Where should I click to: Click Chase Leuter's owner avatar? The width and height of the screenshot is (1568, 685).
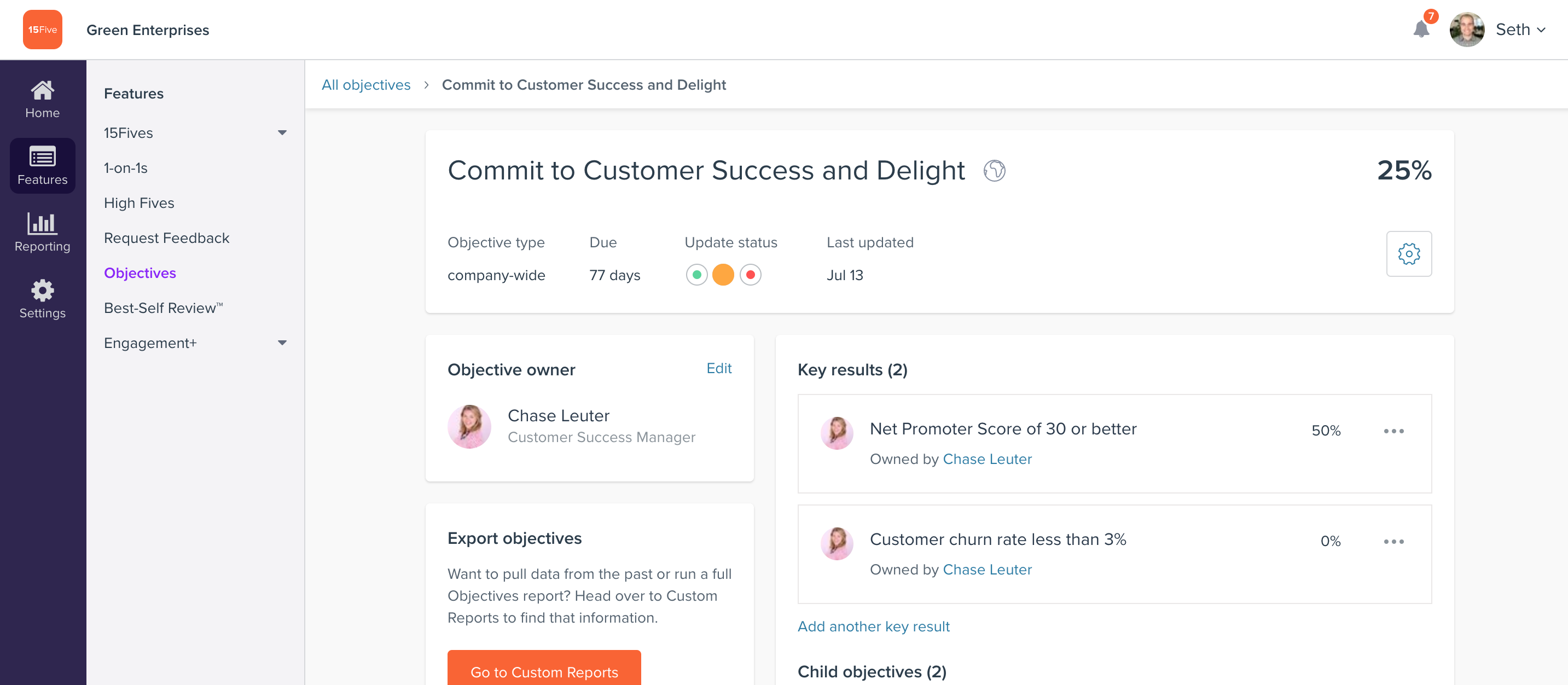[x=469, y=426]
